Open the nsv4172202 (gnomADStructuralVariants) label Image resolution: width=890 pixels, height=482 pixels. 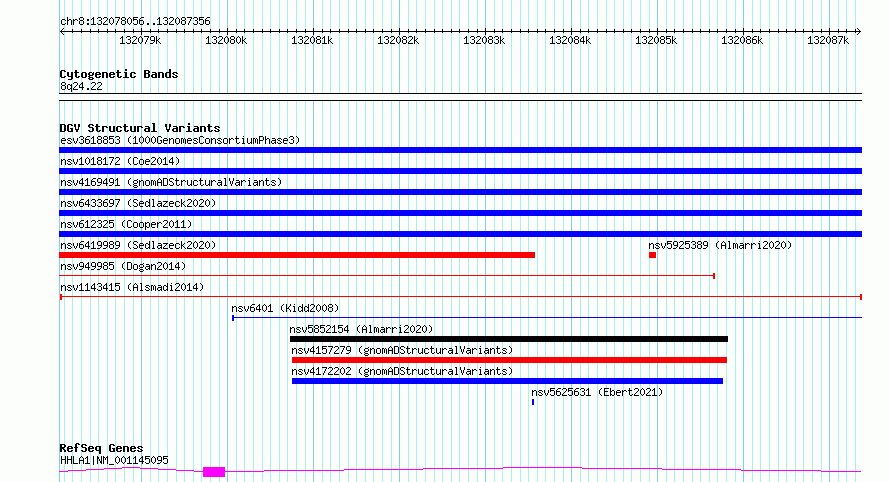402,371
